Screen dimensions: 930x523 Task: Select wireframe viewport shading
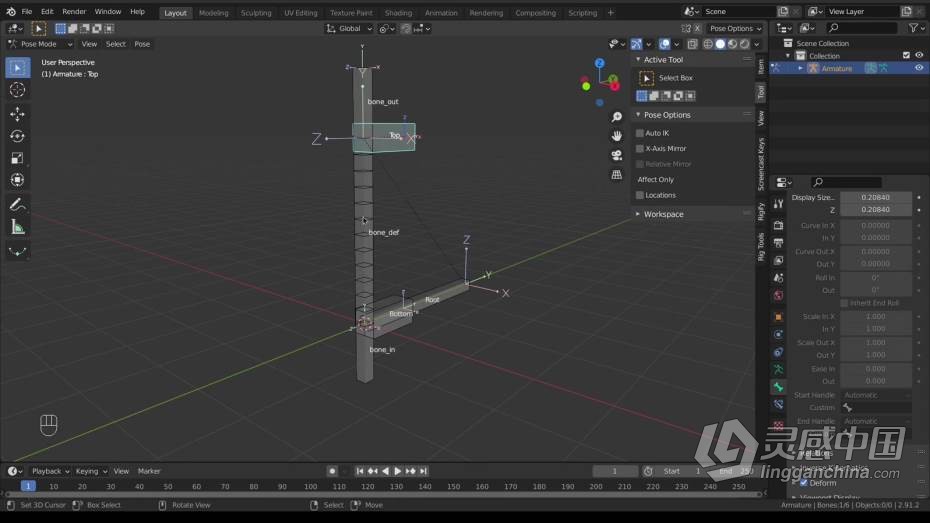click(x=708, y=44)
